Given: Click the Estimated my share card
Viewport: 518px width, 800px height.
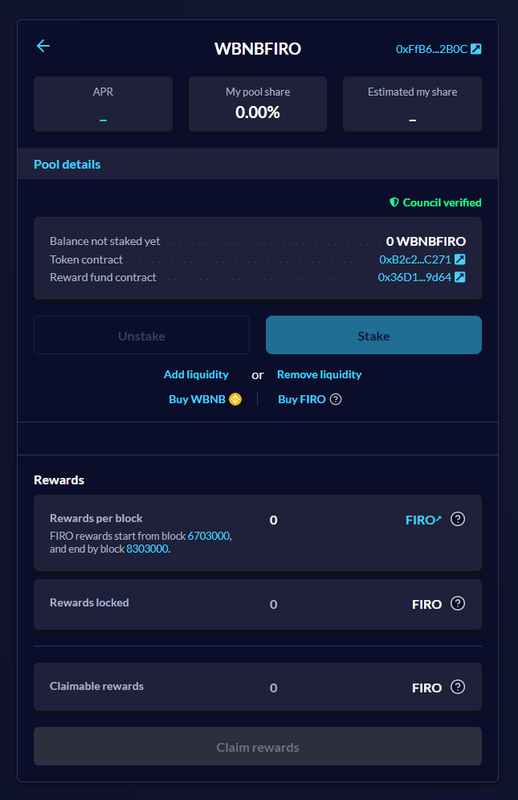Looking at the screenshot, I should point(412,104).
